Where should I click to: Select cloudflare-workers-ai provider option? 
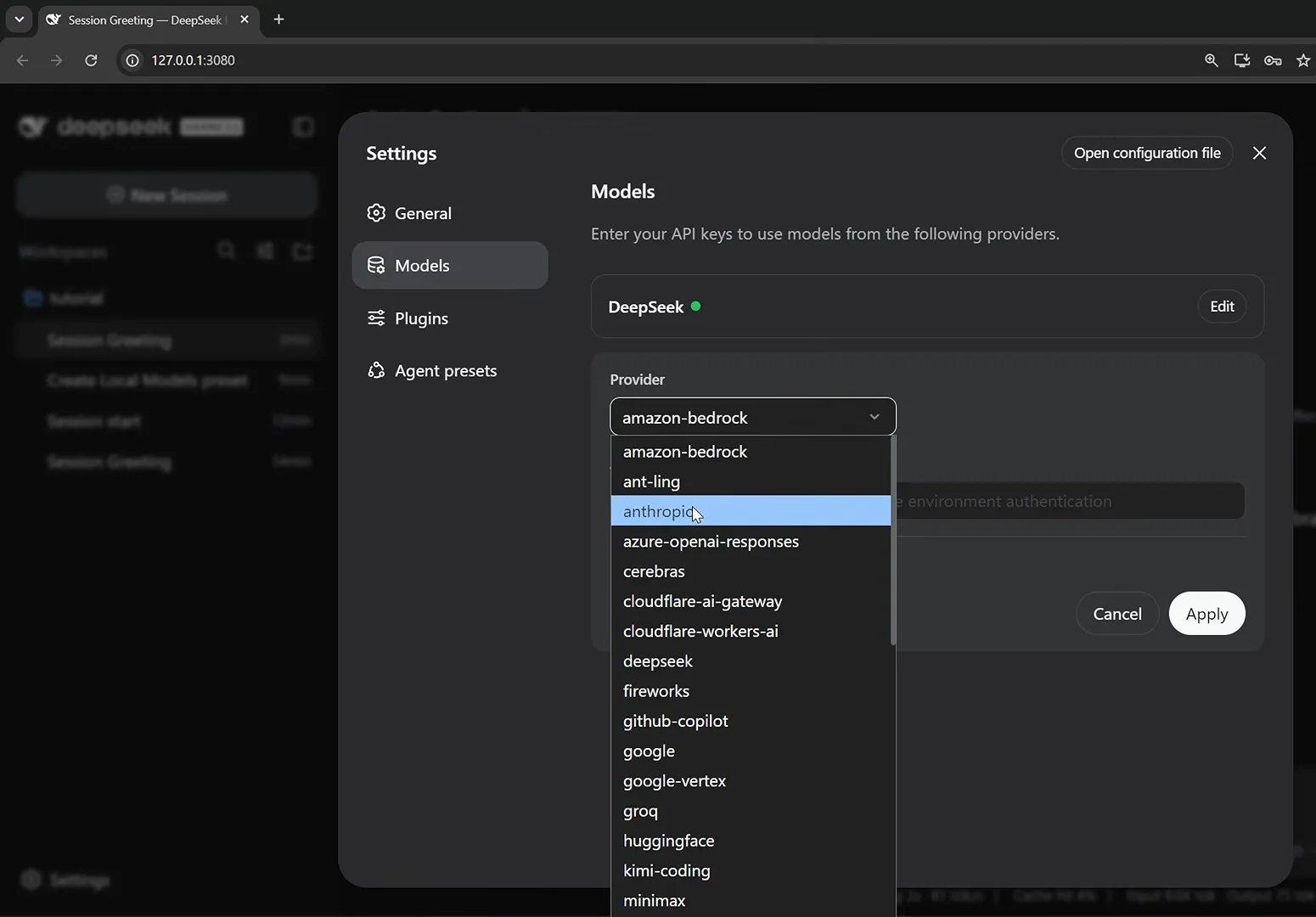[751, 632]
